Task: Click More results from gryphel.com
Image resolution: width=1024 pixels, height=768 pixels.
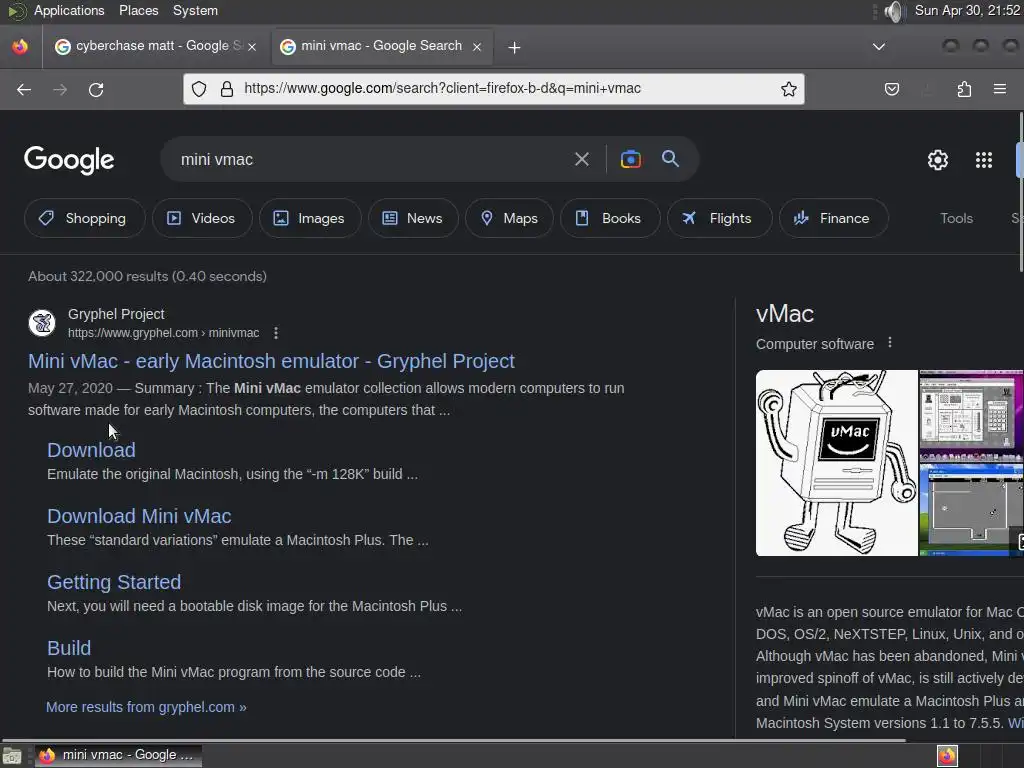Action: pos(146,707)
